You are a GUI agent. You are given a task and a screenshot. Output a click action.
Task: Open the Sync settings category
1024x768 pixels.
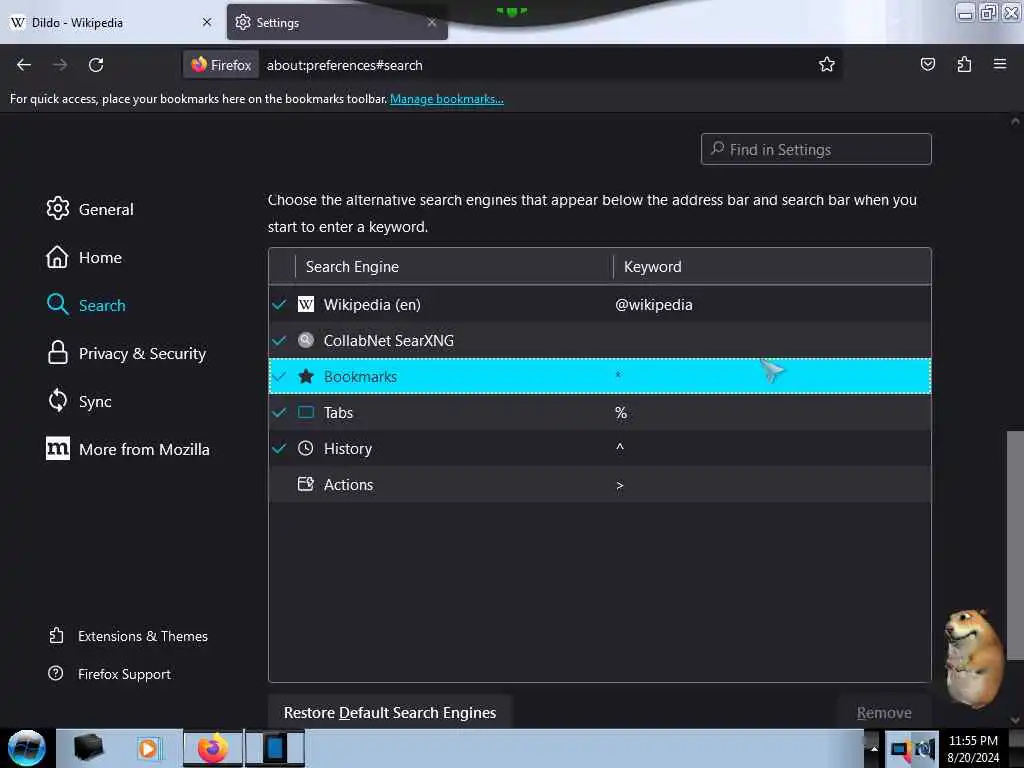(95, 402)
